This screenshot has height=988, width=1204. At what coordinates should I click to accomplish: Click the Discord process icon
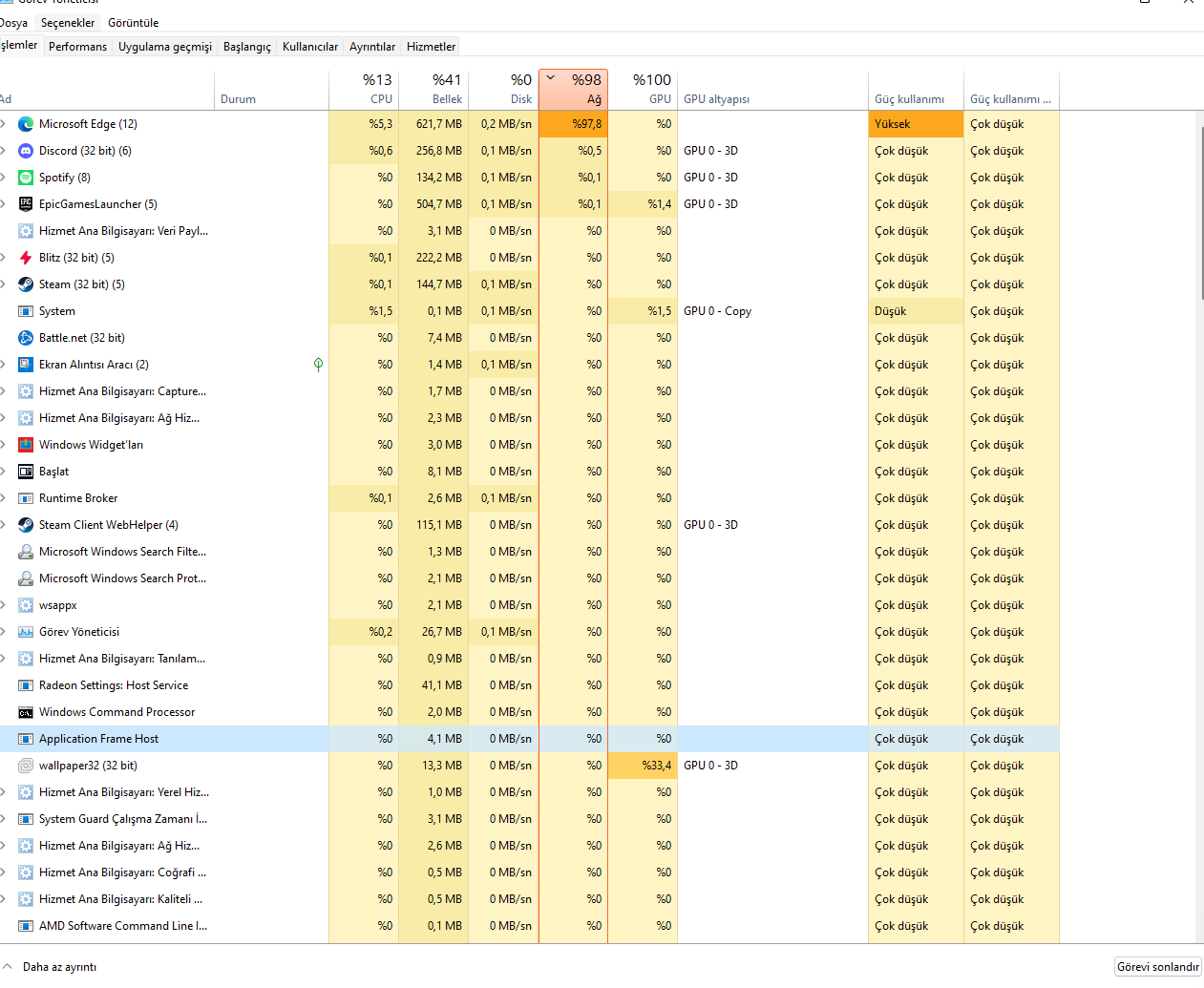pos(26,151)
